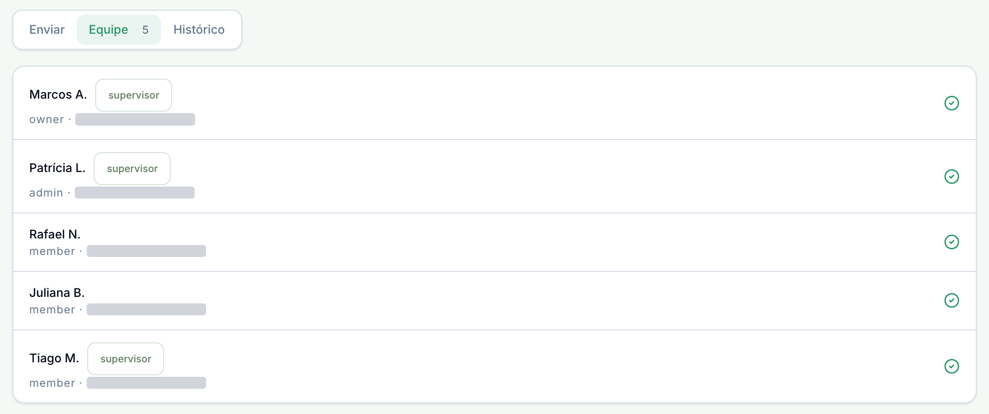Select the Equipe tab
This screenshot has height=414, width=989.
click(119, 30)
